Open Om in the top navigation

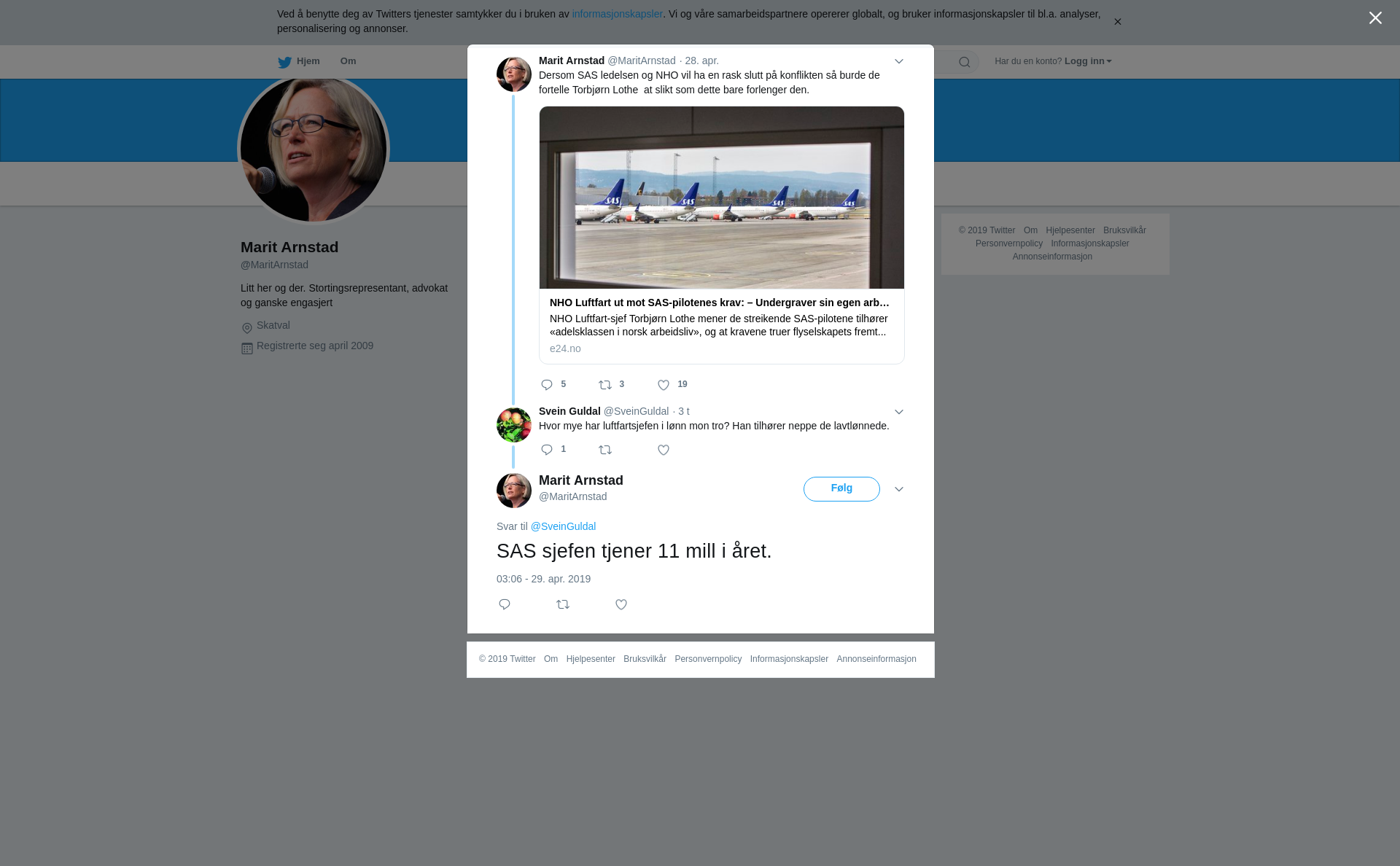click(x=349, y=61)
